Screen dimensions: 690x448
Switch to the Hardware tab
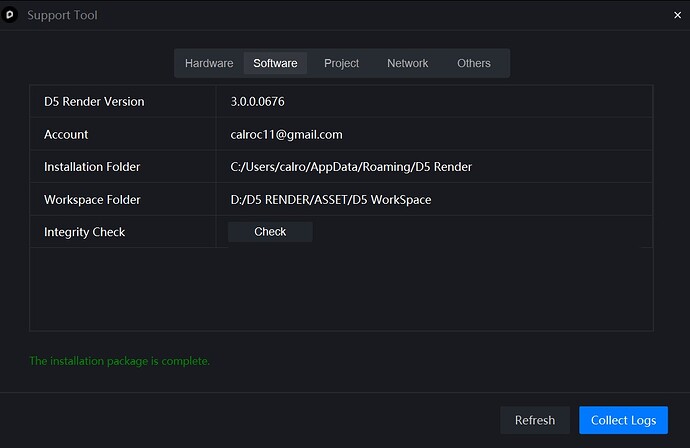[x=209, y=63]
